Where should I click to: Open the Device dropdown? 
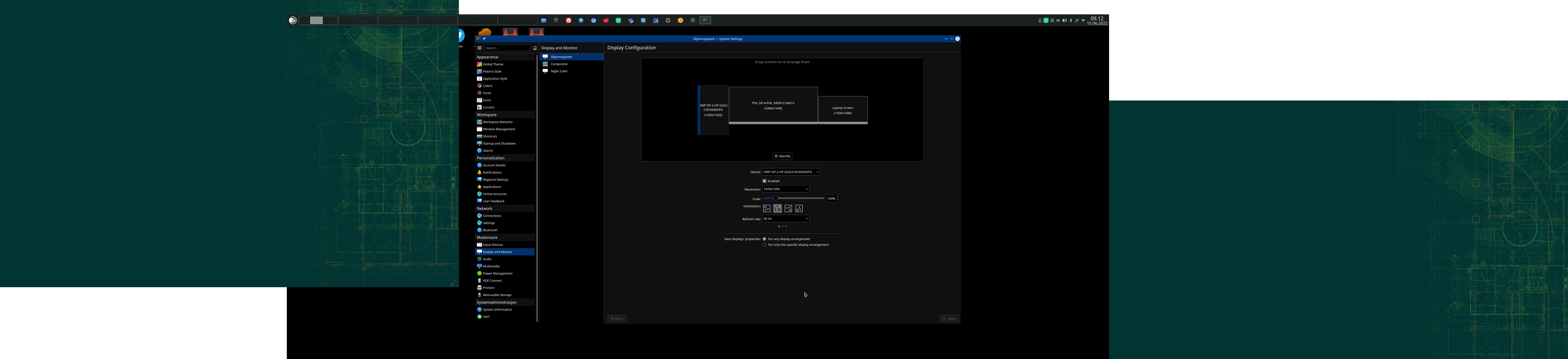tap(791, 172)
